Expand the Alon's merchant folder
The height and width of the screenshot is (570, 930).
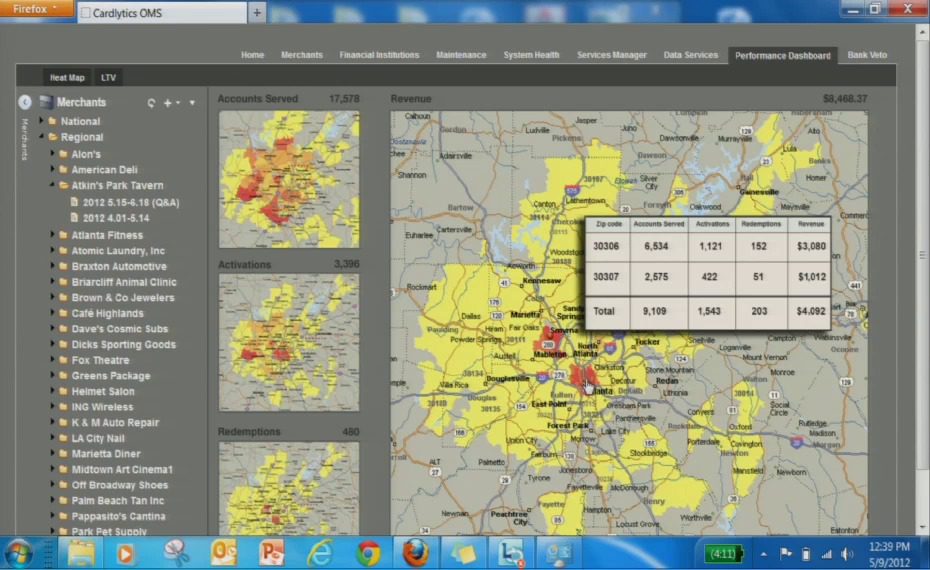[x=52, y=154]
